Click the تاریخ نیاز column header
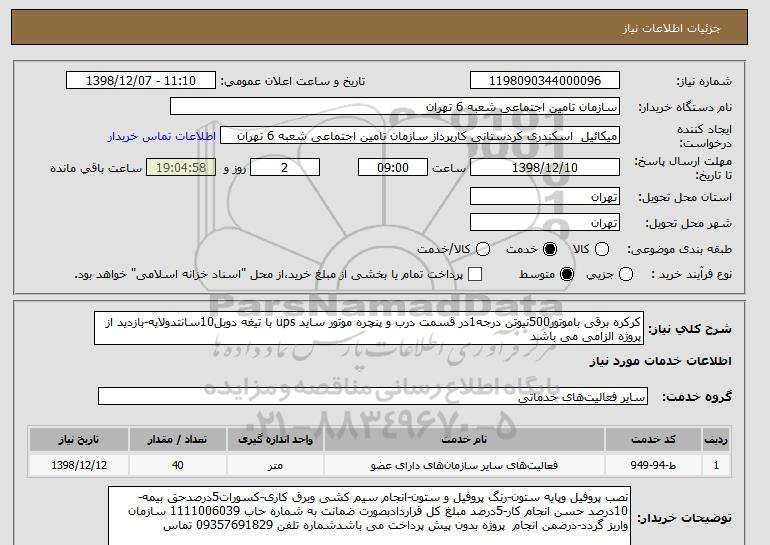The image size is (770, 545). (79, 439)
